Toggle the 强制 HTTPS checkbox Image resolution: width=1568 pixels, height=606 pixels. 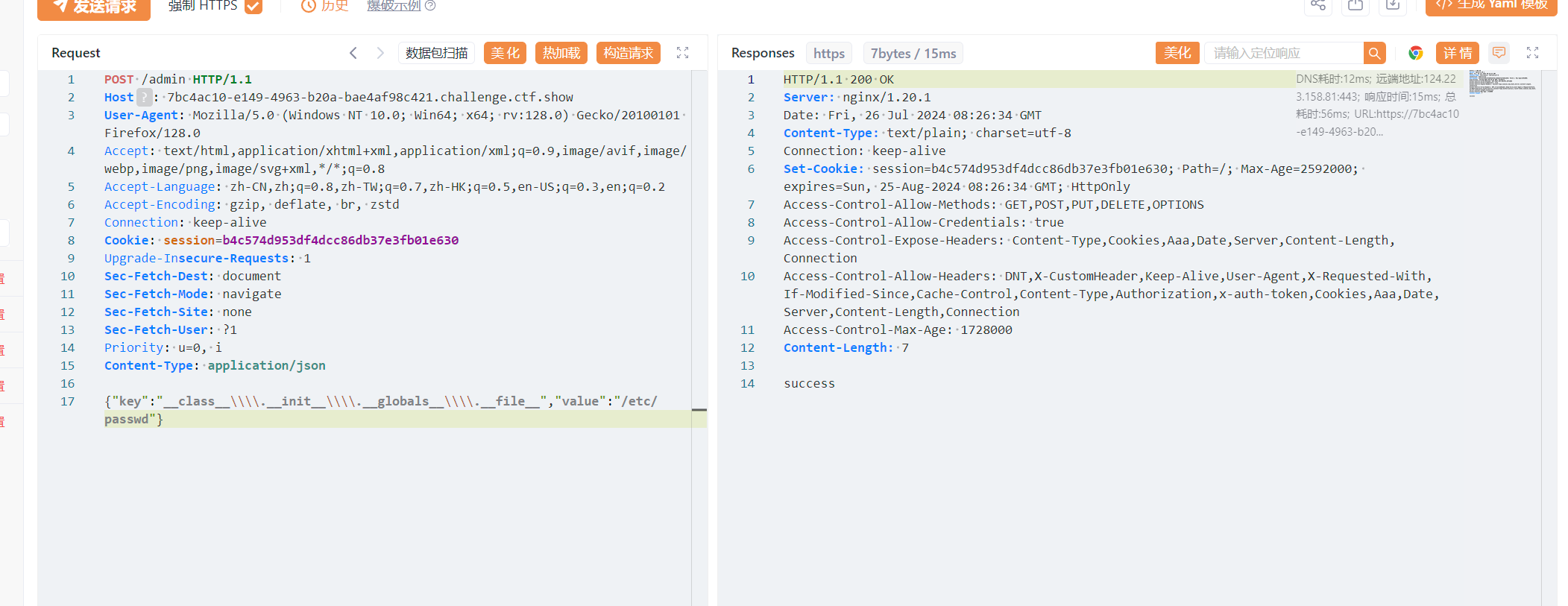(x=254, y=7)
